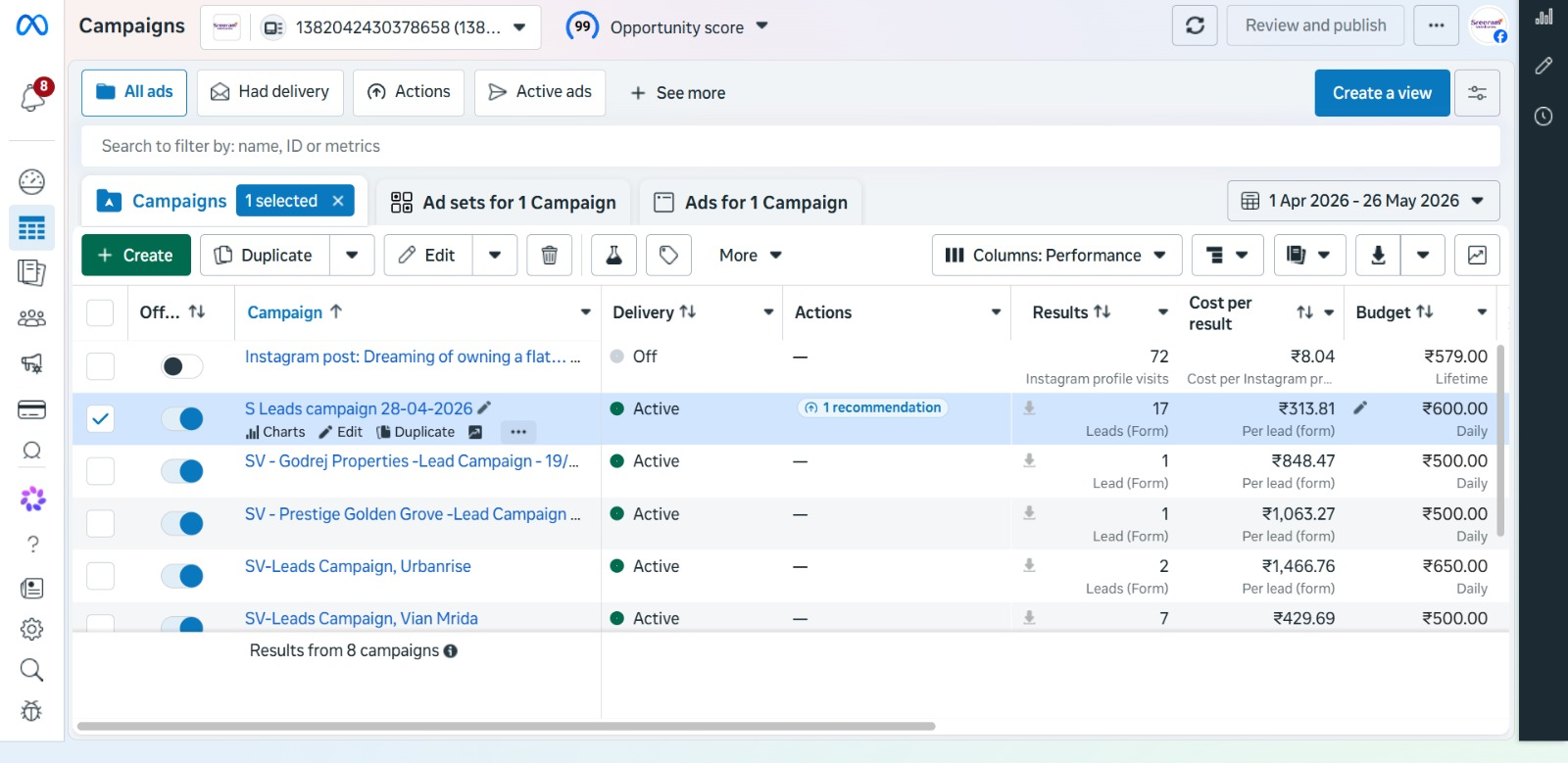Screen dimensions: 1568x763
Task: Open help question mark icon
Action: 32,544
